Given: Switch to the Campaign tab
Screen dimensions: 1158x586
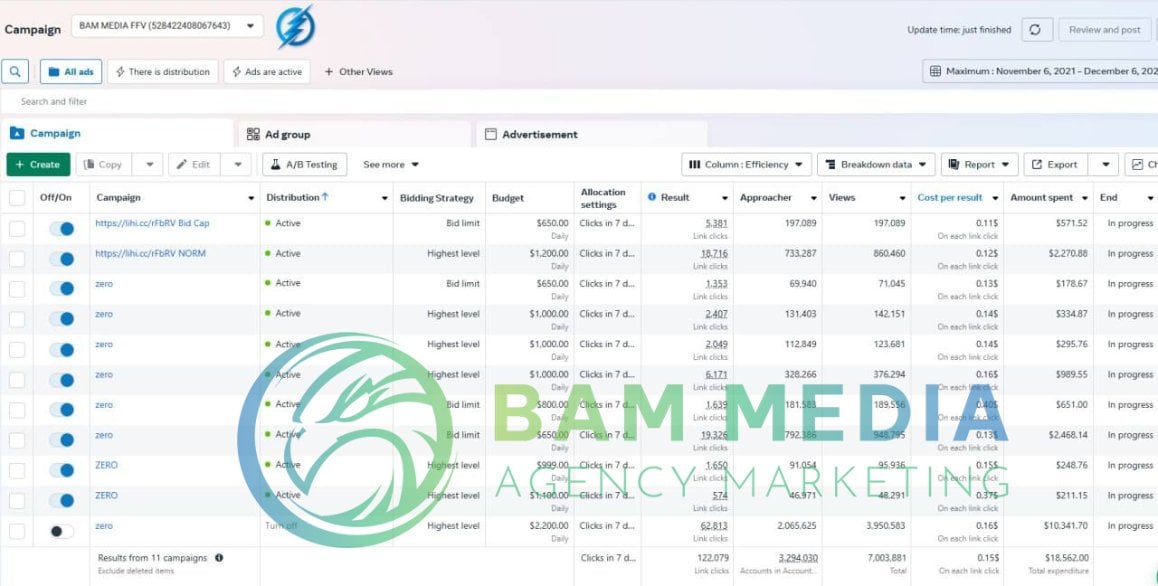Looking at the screenshot, I should click(x=117, y=134).
